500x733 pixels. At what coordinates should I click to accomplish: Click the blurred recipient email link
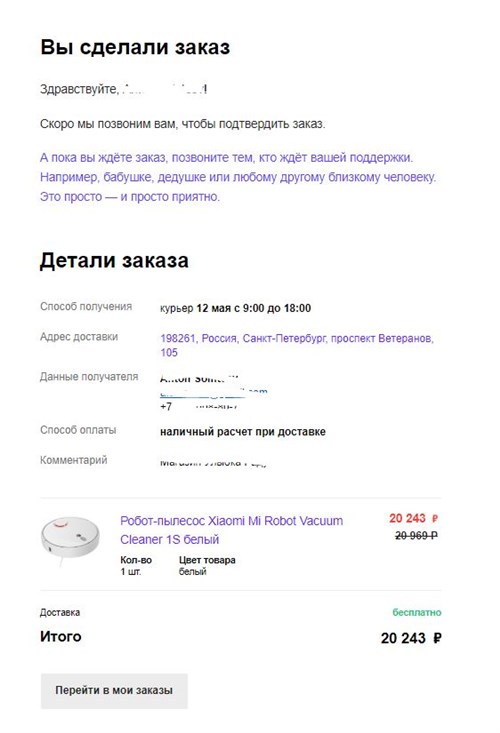click(214, 393)
